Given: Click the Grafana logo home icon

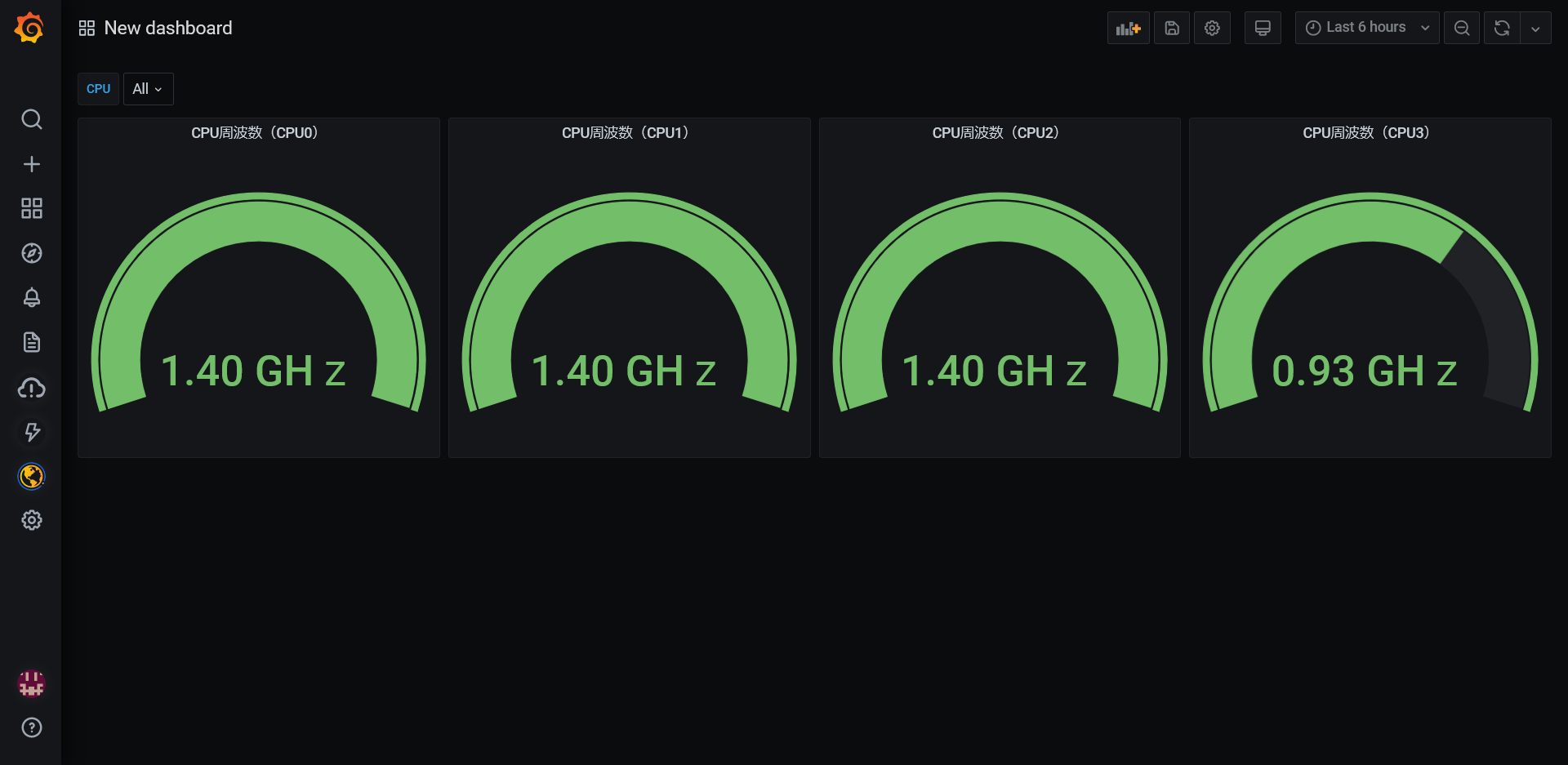Looking at the screenshot, I should point(29,28).
